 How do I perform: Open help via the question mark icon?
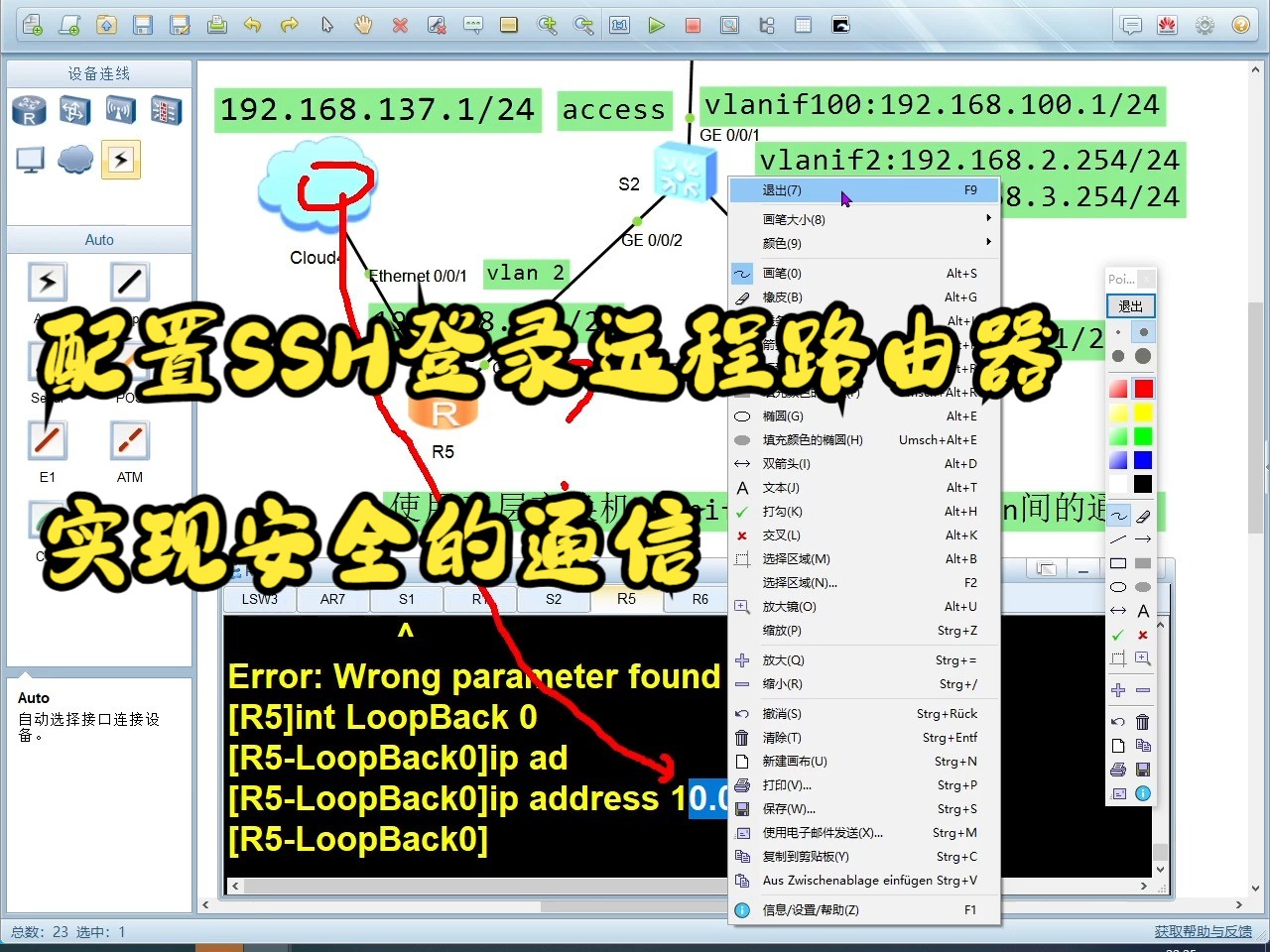[1241, 26]
